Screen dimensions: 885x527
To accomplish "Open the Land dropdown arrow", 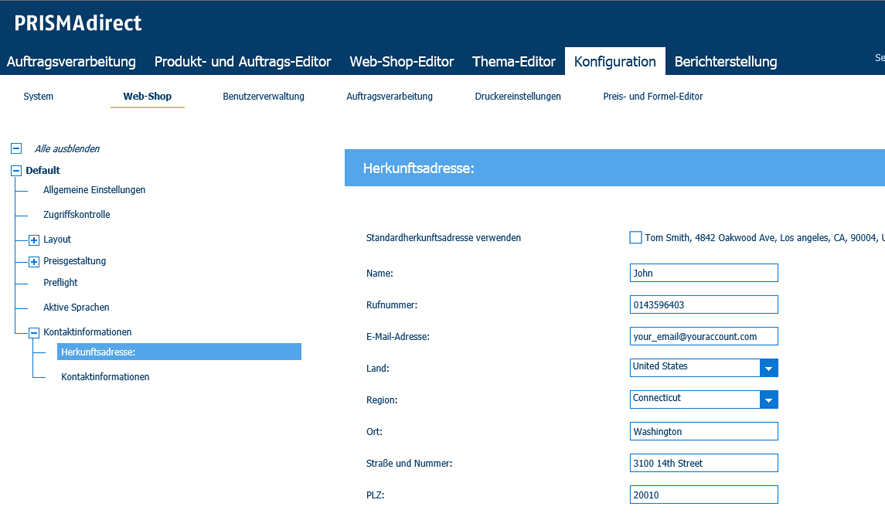I will [x=769, y=368].
